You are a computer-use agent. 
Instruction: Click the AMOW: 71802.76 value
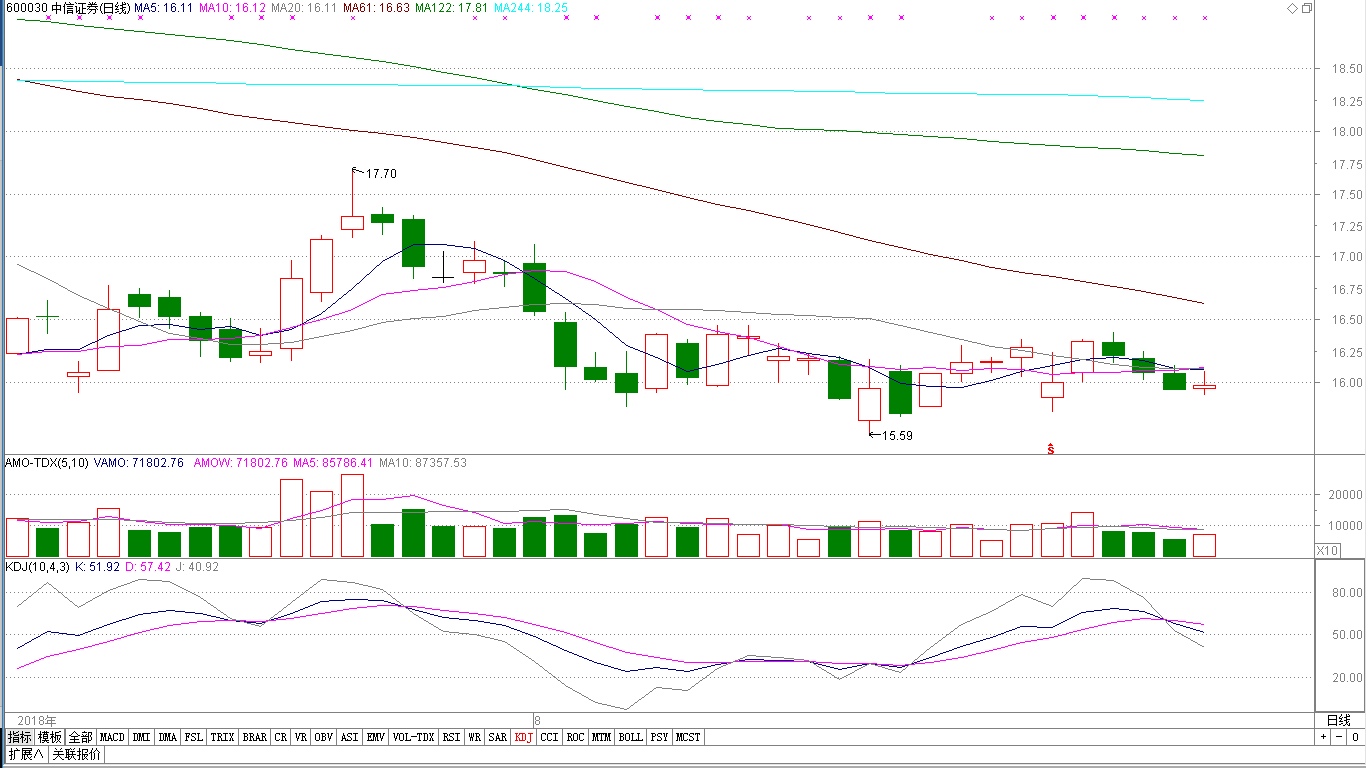(241, 463)
